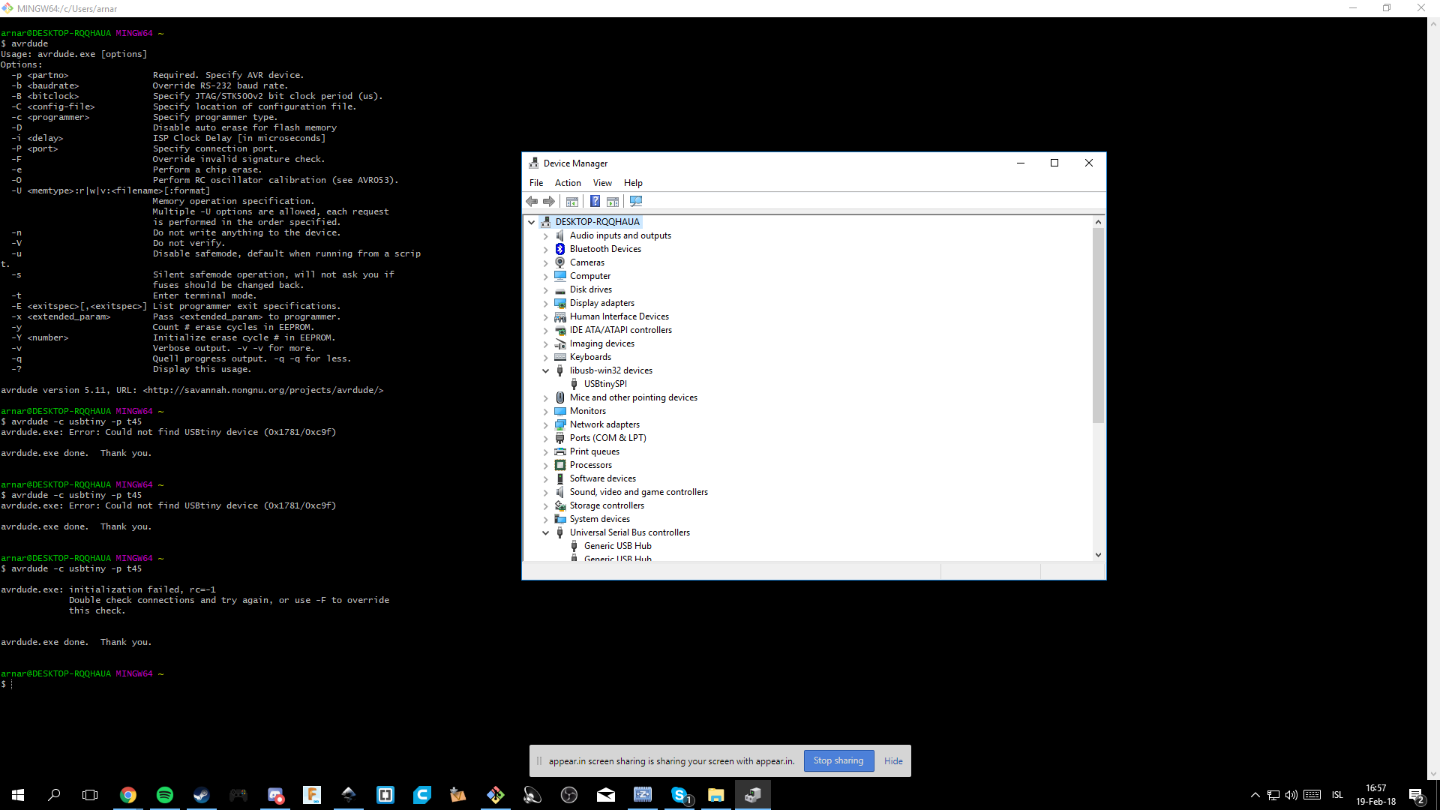The width and height of the screenshot is (1440, 810).
Task: Select Sound, video and game controllers label
Action: pos(639,492)
